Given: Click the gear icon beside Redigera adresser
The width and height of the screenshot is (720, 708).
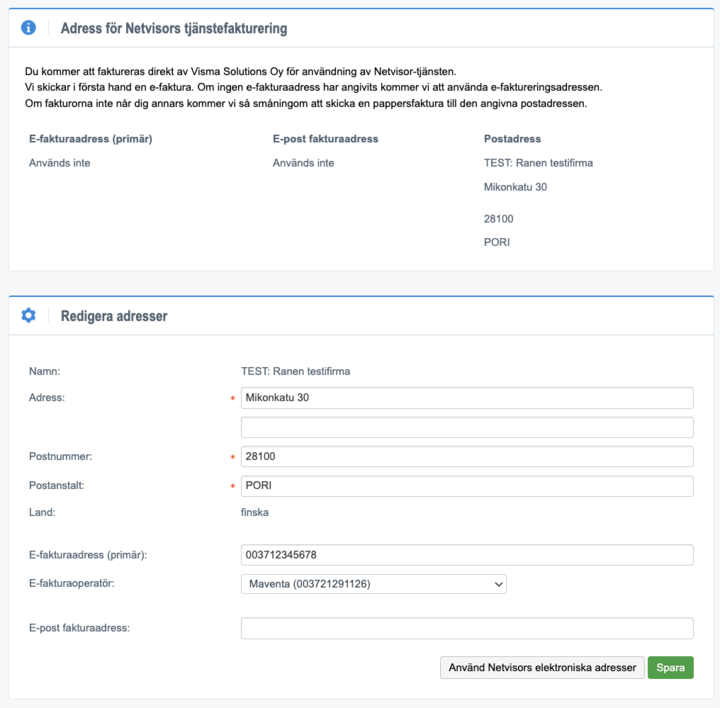Looking at the screenshot, I should coord(28,315).
